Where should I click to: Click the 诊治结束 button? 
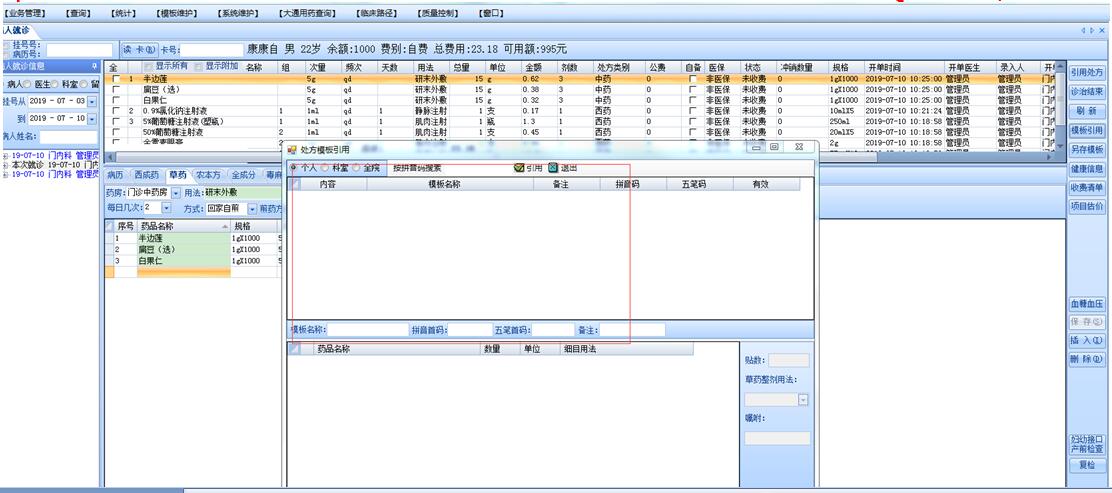(x=1086, y=92)
